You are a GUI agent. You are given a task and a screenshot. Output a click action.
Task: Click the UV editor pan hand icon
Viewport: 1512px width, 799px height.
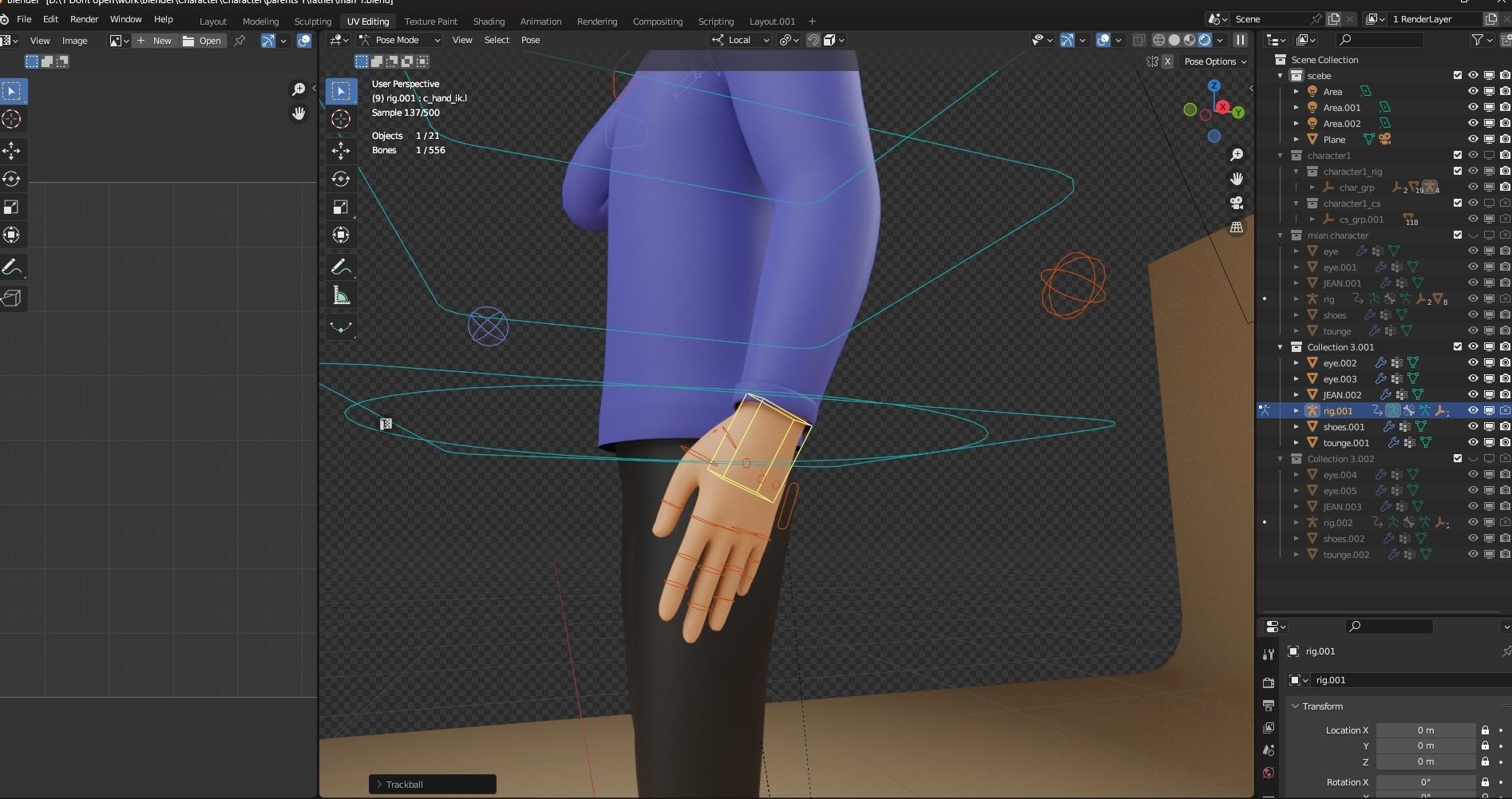click(299, 113)
